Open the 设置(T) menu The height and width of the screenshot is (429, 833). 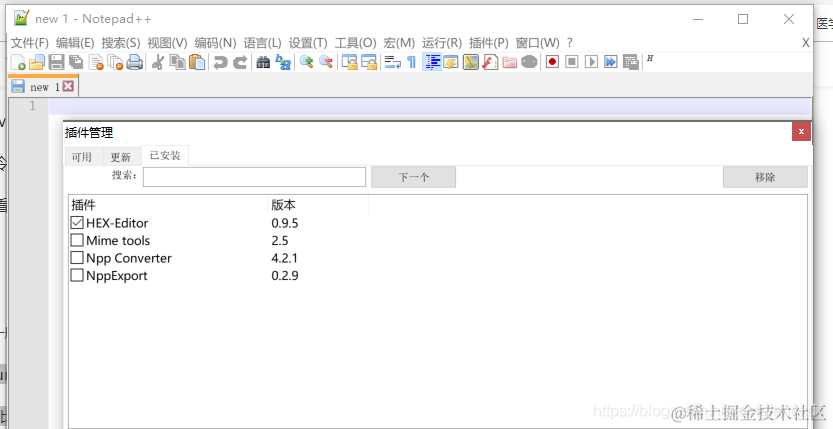tap(308, 43)
